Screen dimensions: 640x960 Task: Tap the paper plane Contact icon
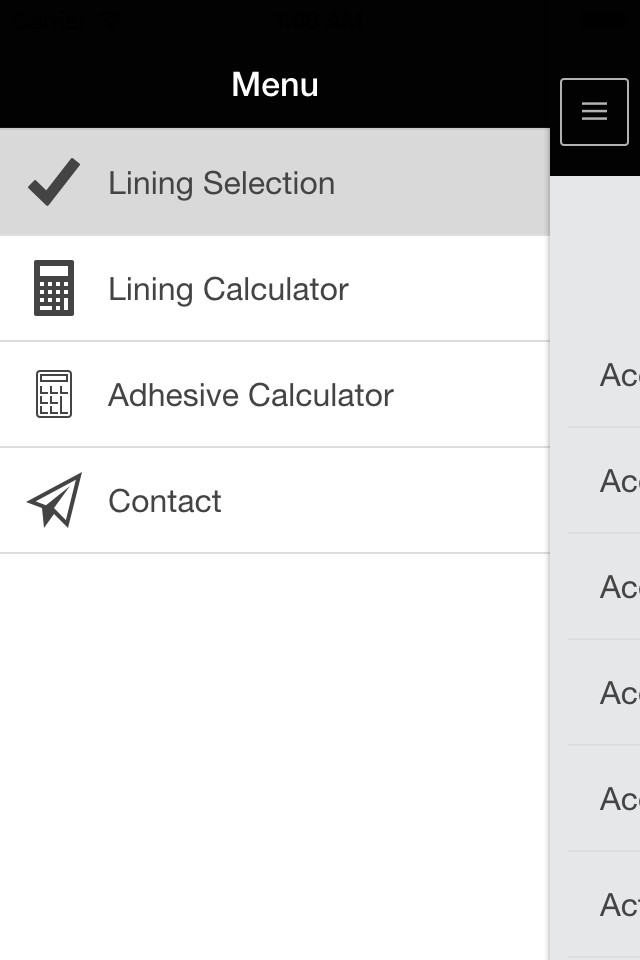[55, 500]
